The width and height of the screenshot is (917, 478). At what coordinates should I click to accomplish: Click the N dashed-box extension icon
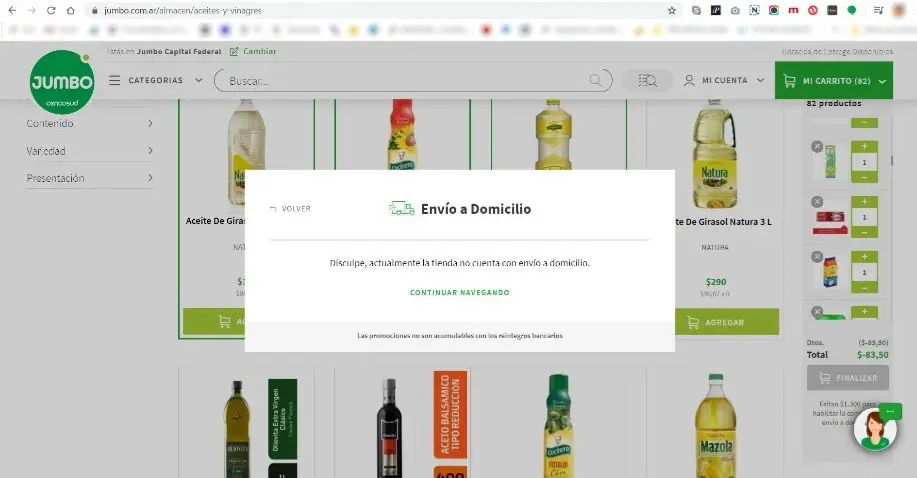click(754, 11)
